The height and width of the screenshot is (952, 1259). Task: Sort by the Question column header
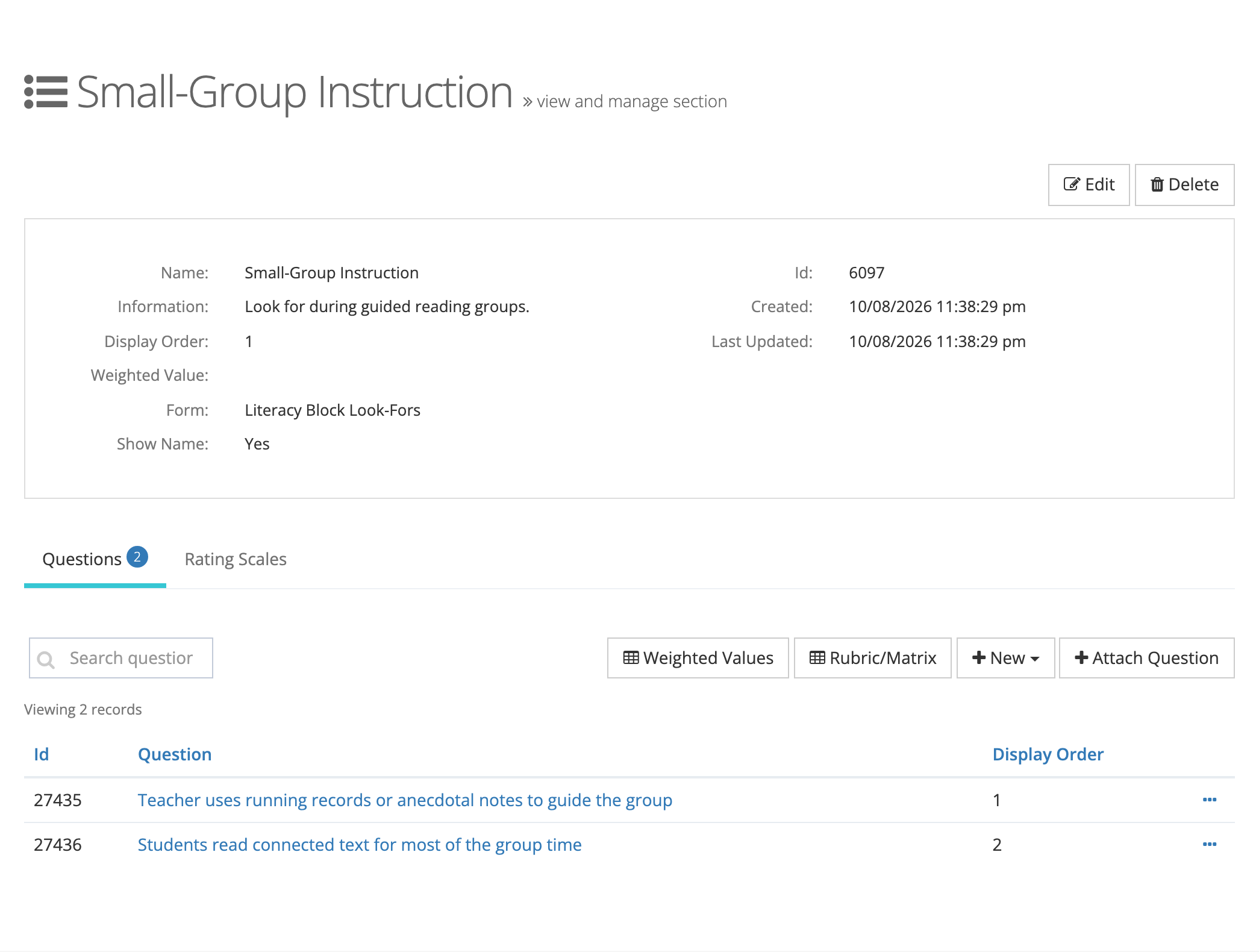point(175,754)
